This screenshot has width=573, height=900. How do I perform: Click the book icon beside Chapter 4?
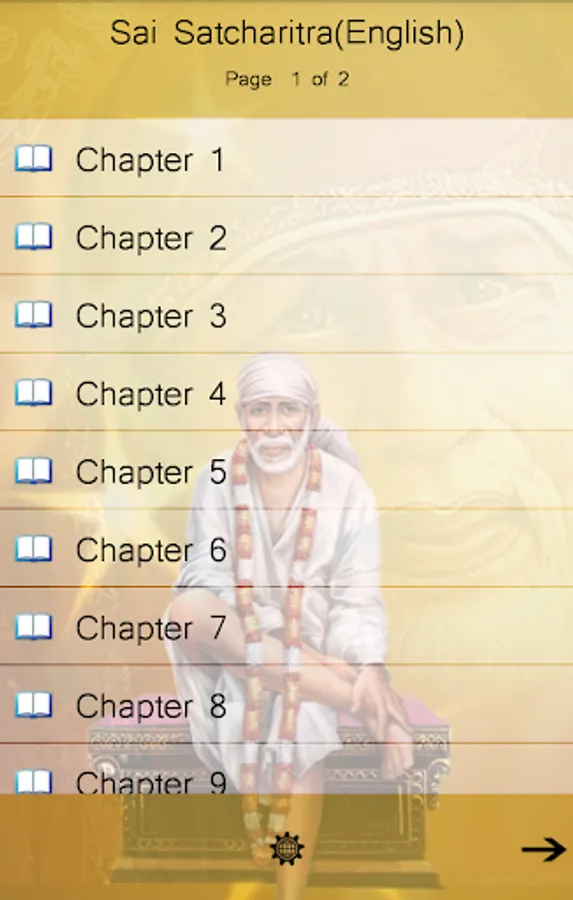point(33,393)
